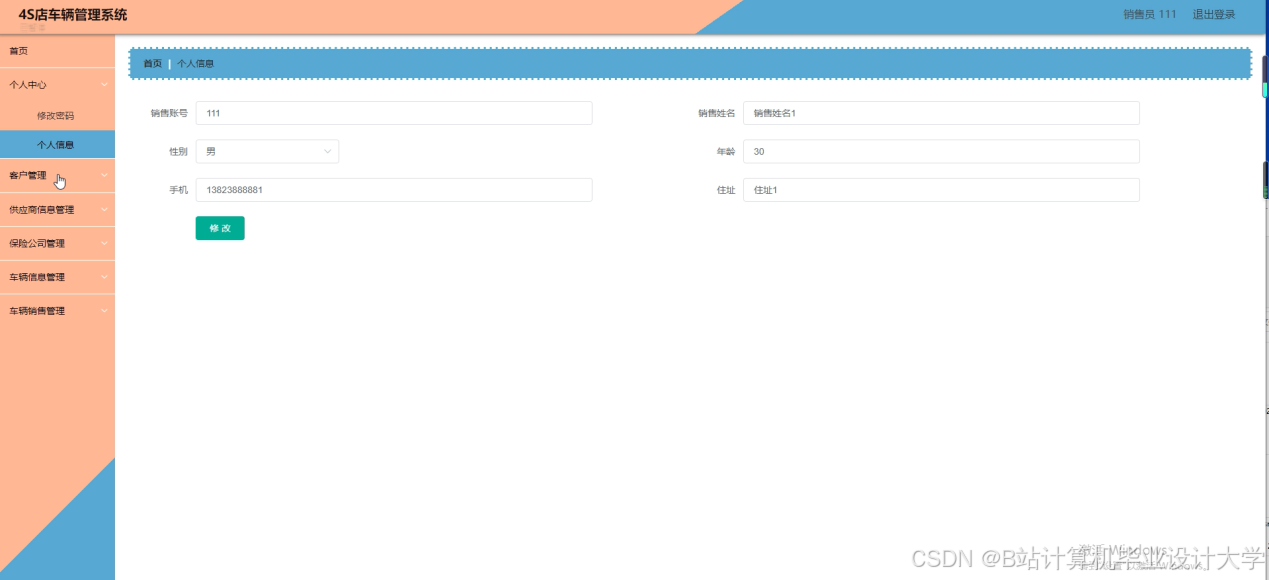This screenshot has width=1269, height=580.
Task: Click 销售员 111 user label
Action: click(x=1150, y=15)
